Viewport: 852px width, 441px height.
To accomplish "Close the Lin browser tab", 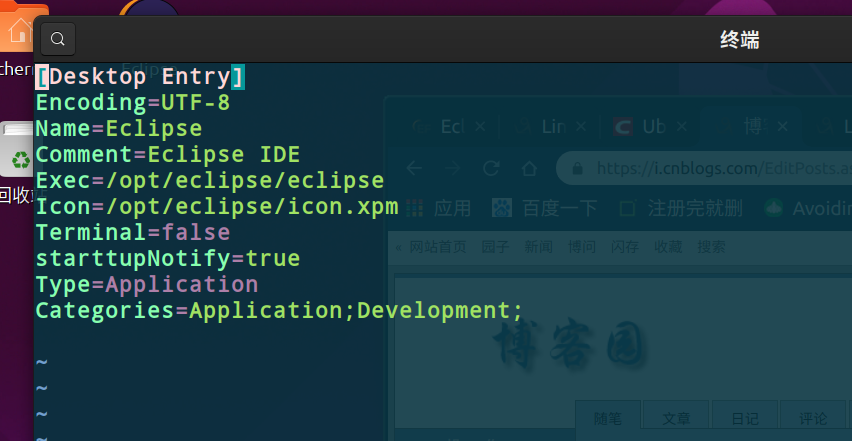I will pyautogui.click(x=581, y=127).
